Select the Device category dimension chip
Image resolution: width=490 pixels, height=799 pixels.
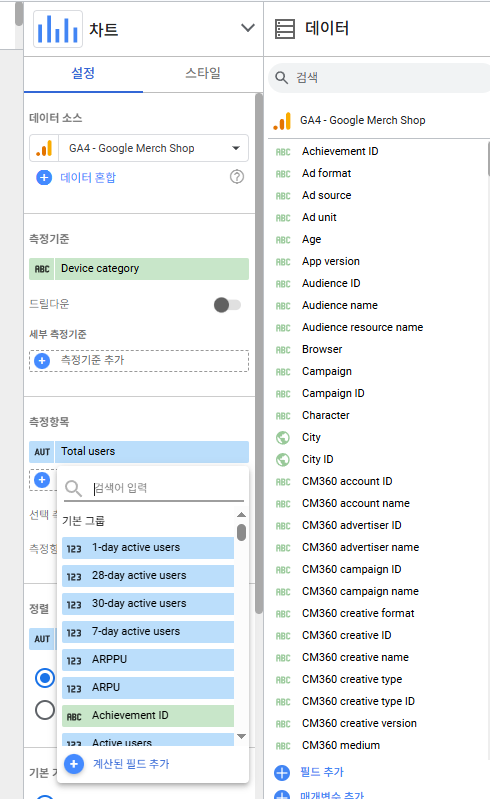[139, 269]
